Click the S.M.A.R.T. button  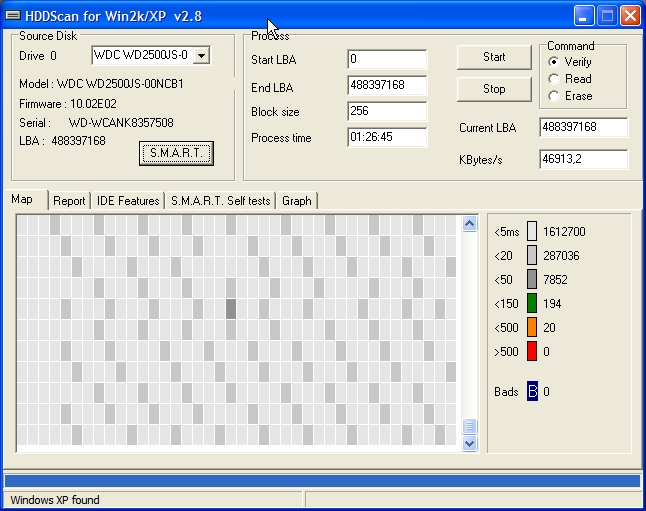176,153
